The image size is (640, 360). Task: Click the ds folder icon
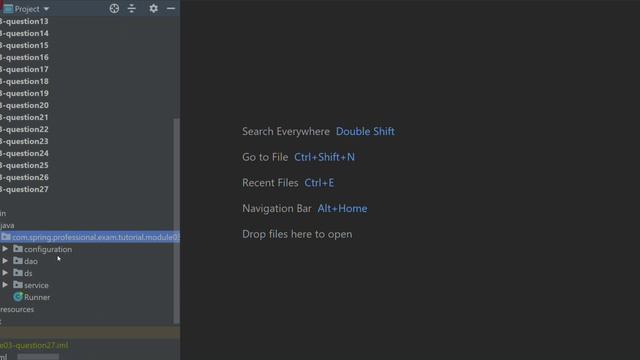point(18,273)
